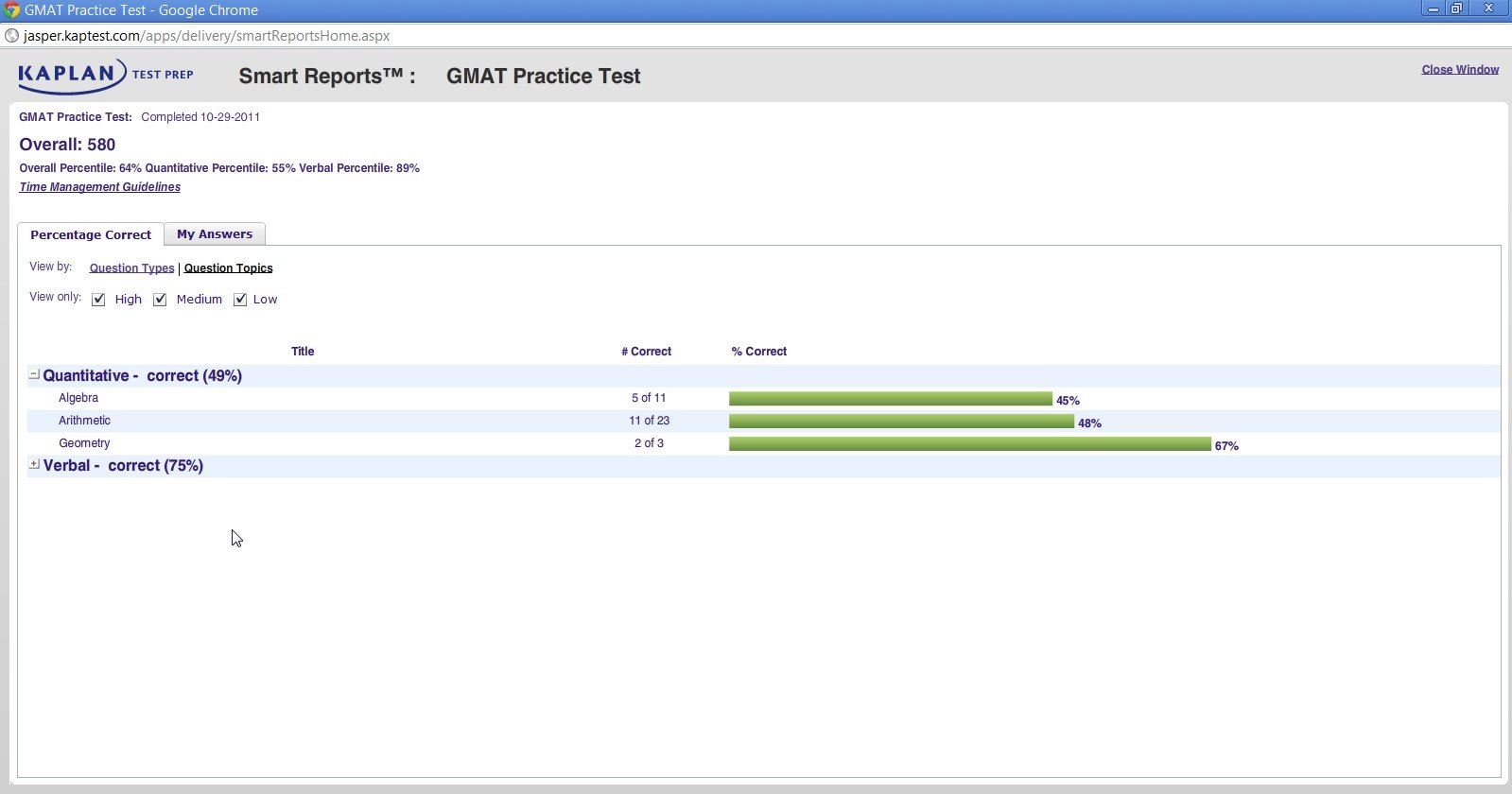Click the '11 of 23' correct count
The height and width of the screenshot is (794, 1512).
[649, 421]
